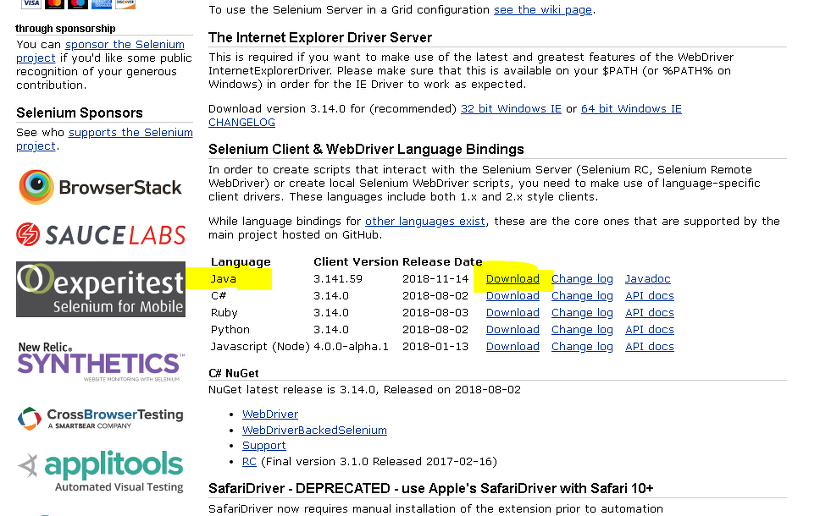This screenshot has height=516, width=820.
Task: Open the Ruby API docs
Action: tap(650, 313)
